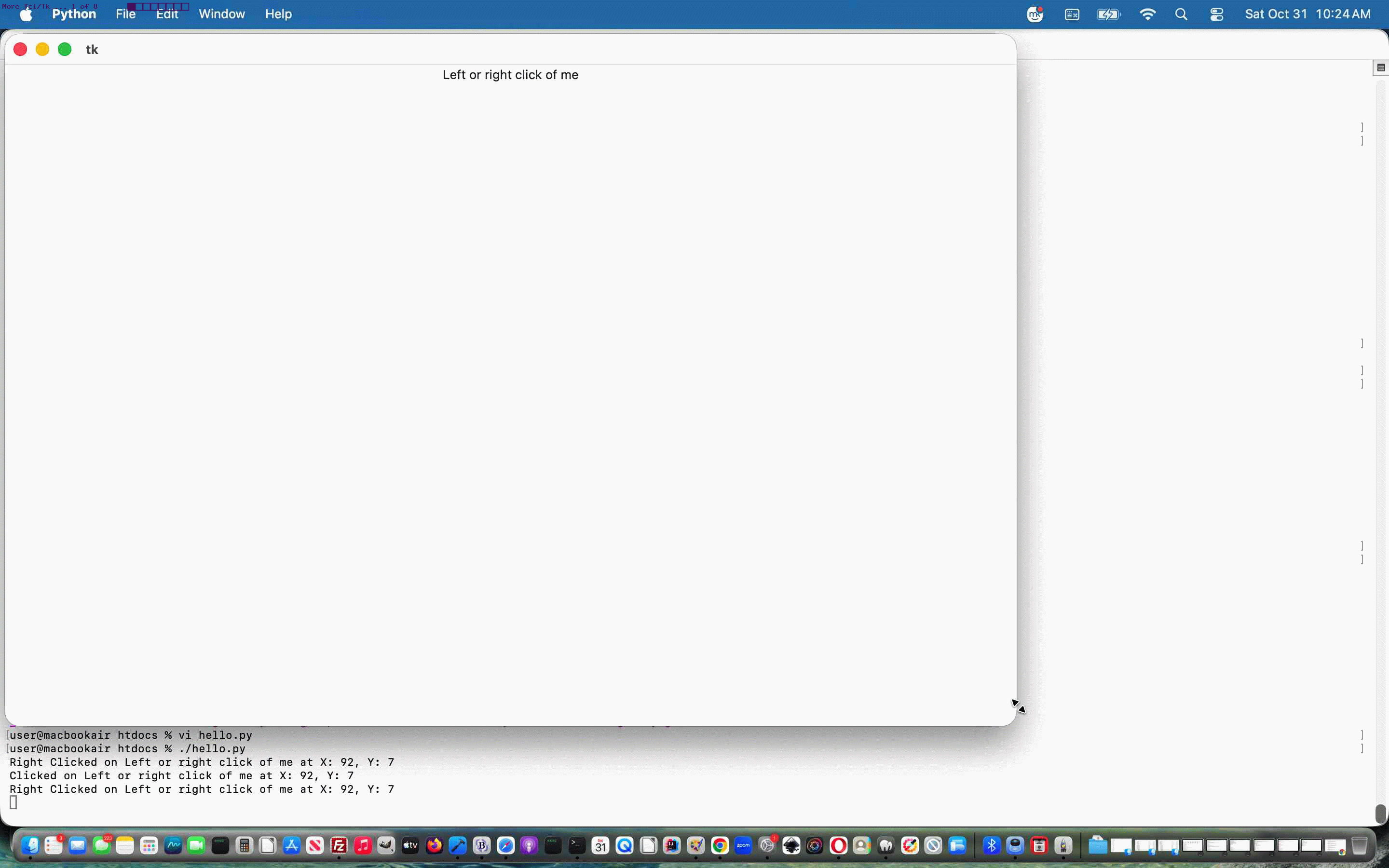1389x868 pixels.
Task: Open FileZilla from the Dock
Action: pyautogui.click(x=339, y=845)
